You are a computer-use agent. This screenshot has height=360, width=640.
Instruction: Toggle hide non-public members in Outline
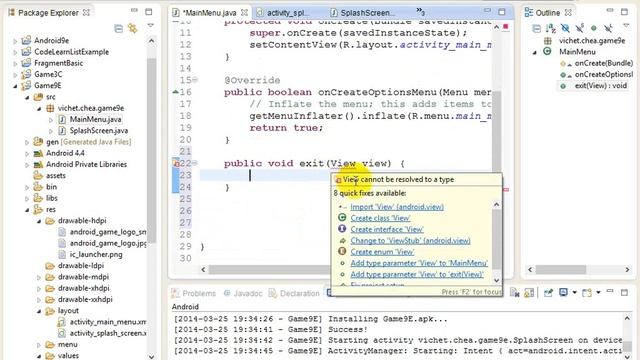point(593,28)
